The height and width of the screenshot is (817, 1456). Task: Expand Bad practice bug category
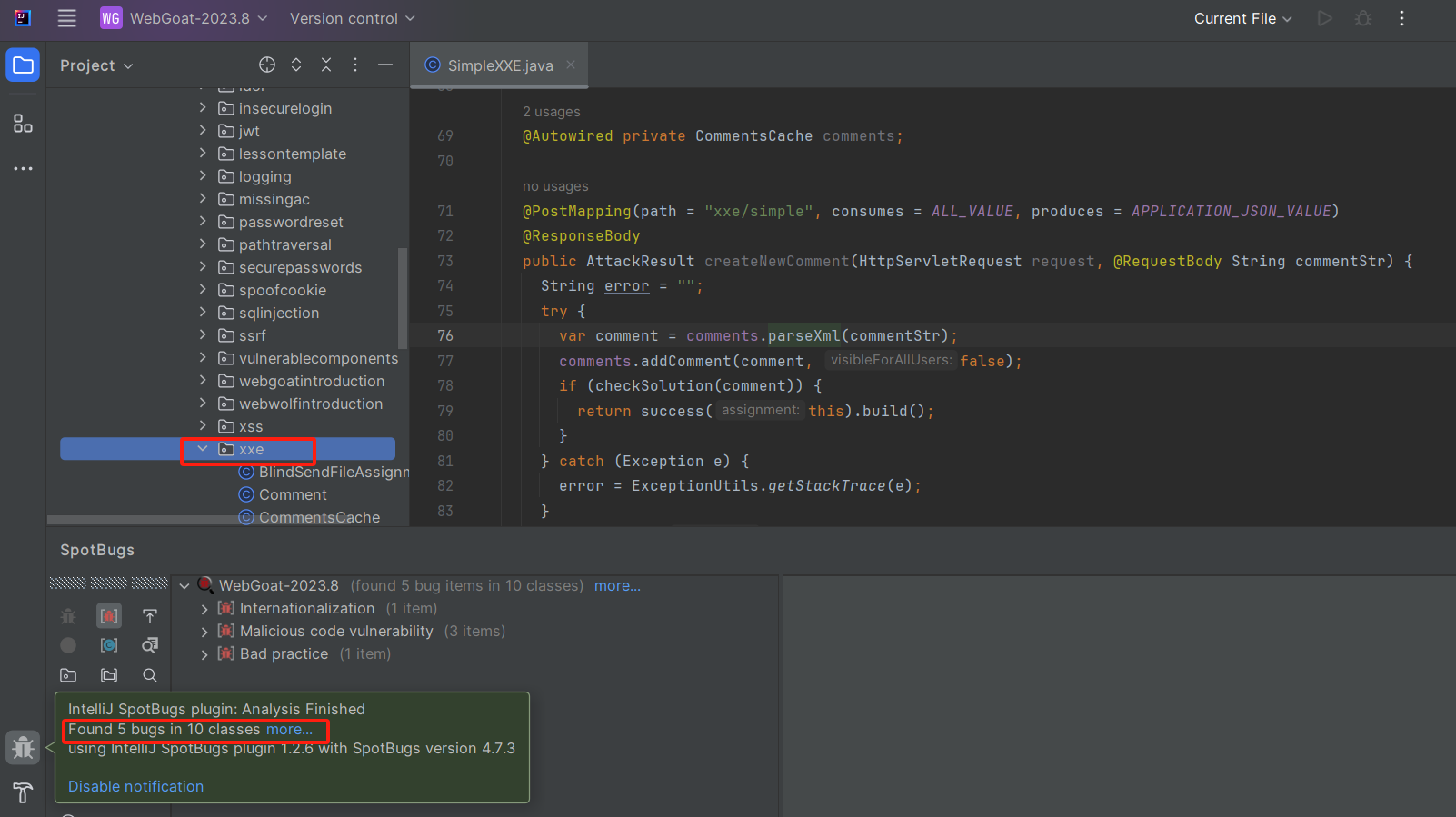(x=204, y=654)
